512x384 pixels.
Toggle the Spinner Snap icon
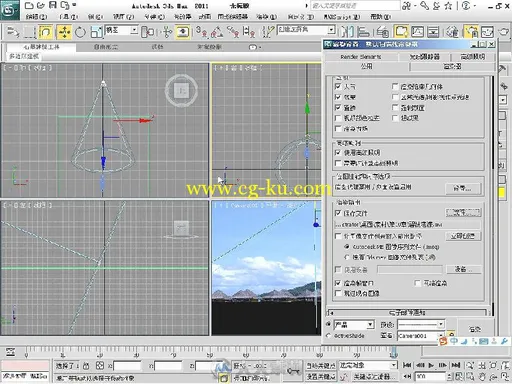click(x=249, y=32)
